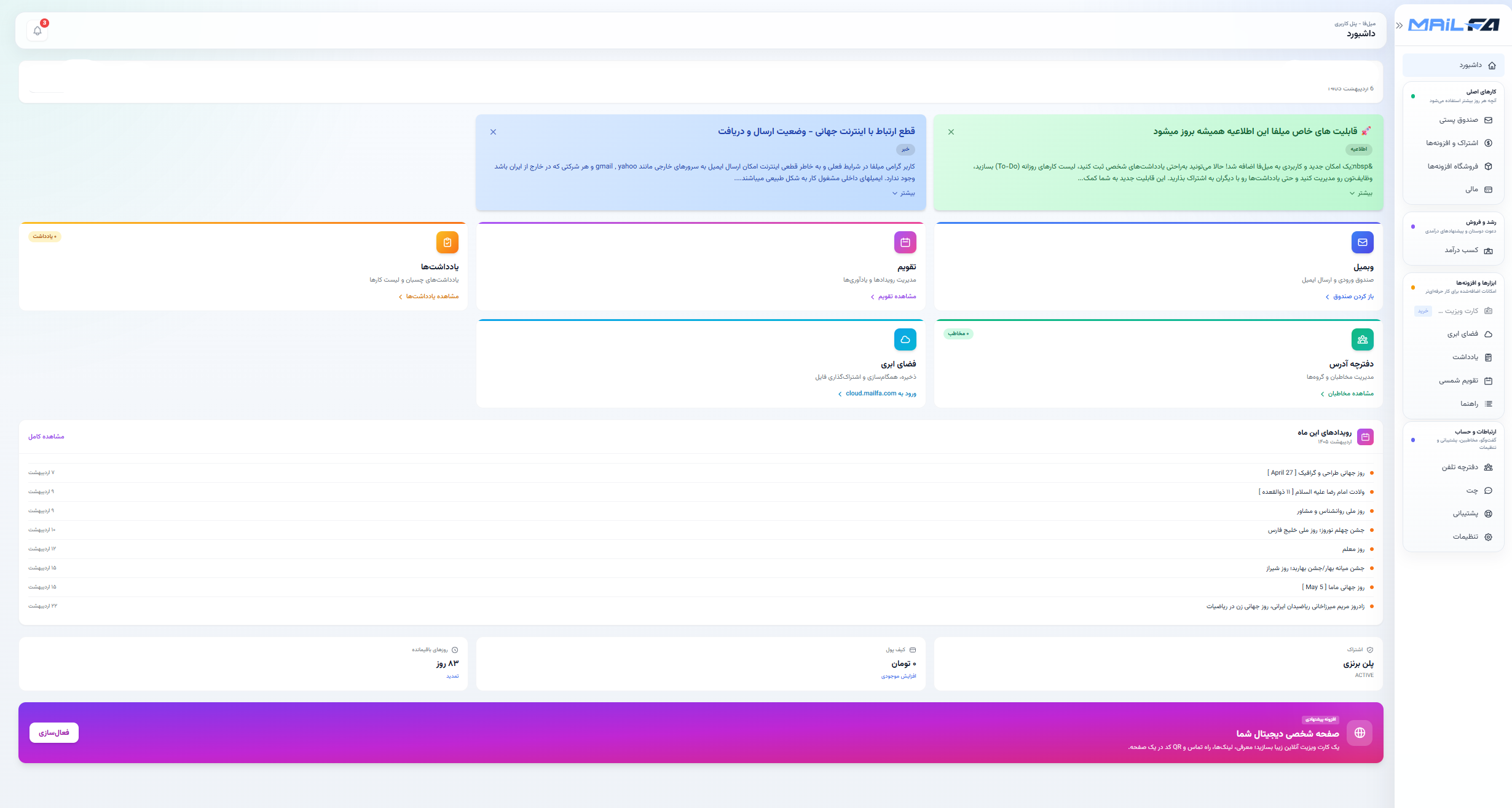Click the chat bubble icon for چت
The height and width of the screenshot is (808, 1512).
1488,491
